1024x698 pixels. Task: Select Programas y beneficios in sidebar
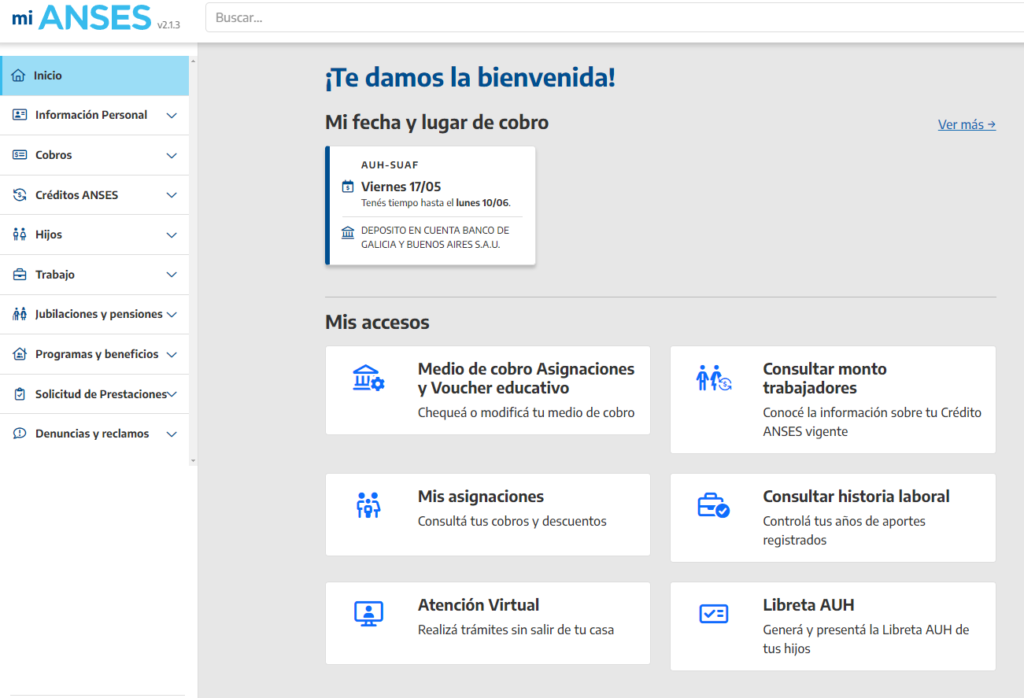pos(95,354)
